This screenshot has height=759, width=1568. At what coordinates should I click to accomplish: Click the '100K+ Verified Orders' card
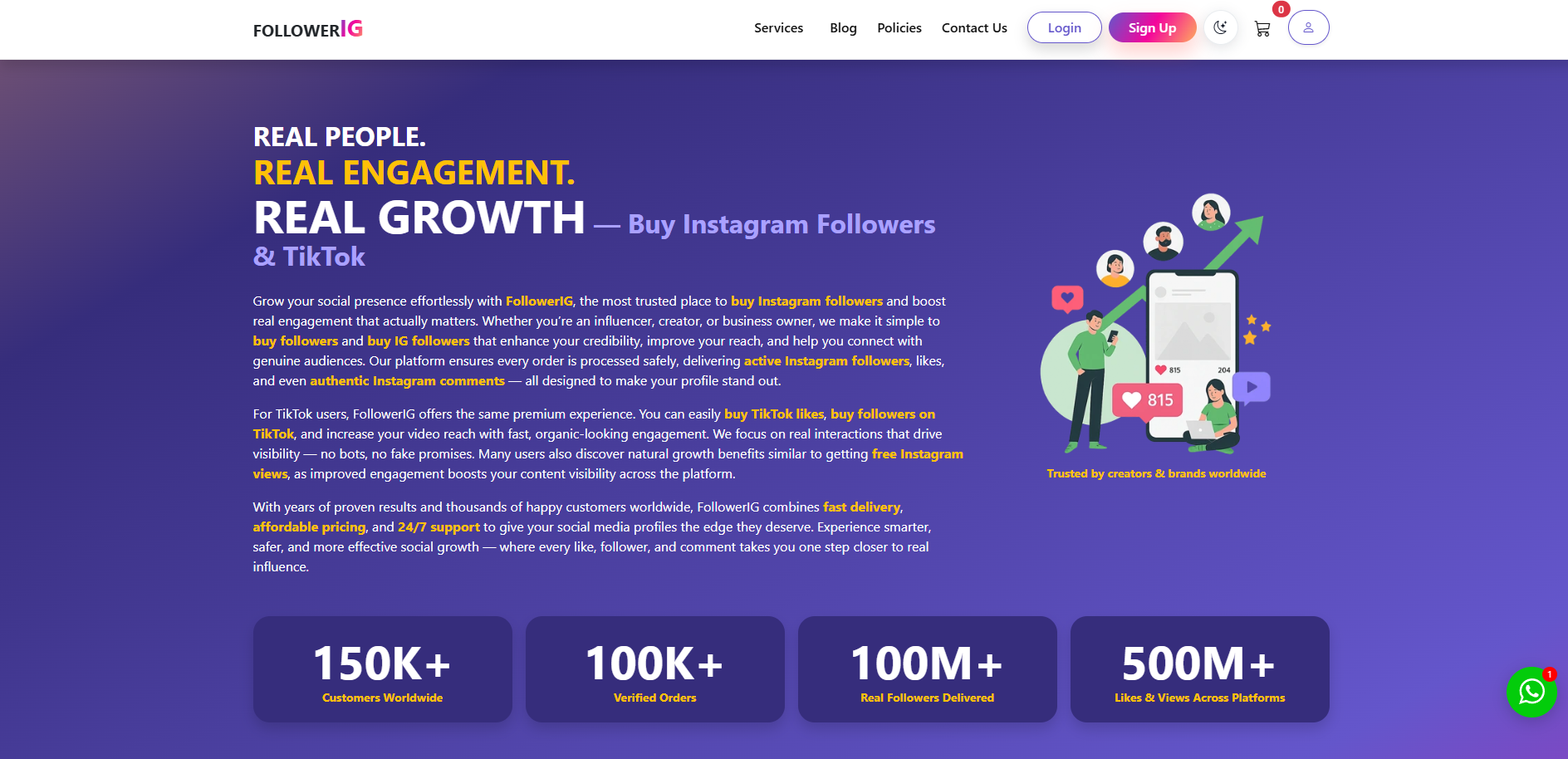pos(655,669)
